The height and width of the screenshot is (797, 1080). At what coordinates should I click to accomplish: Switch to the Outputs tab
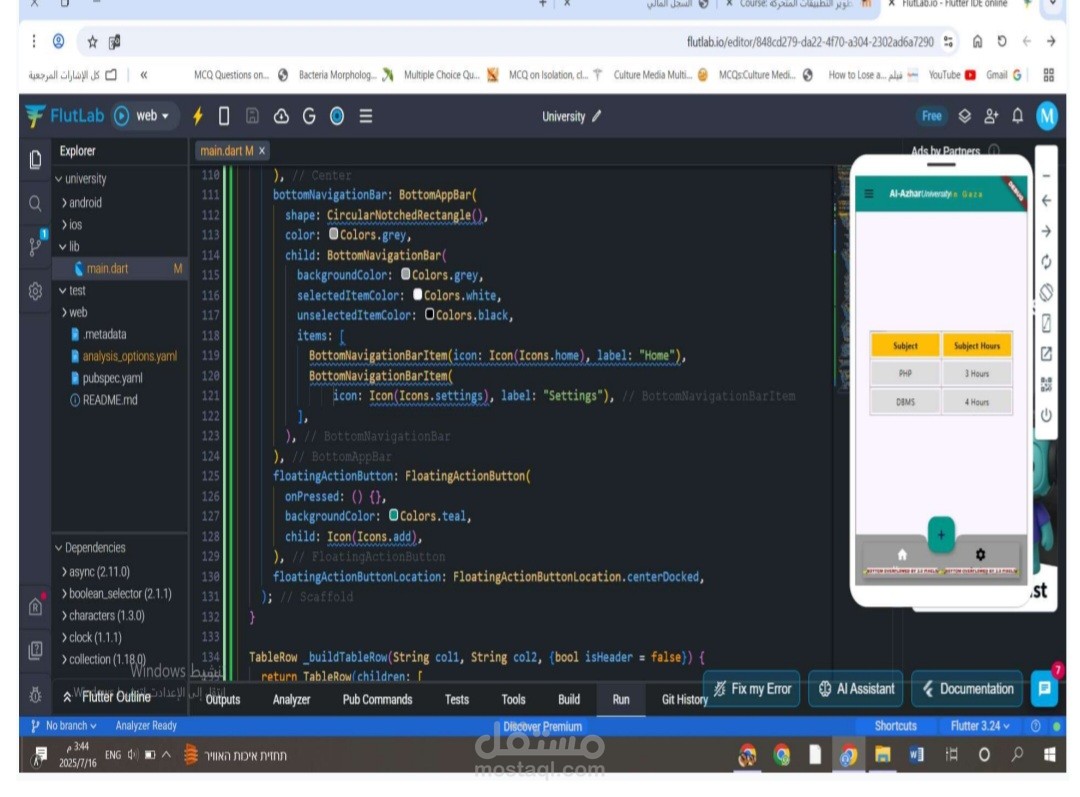[x=222, y=699]
